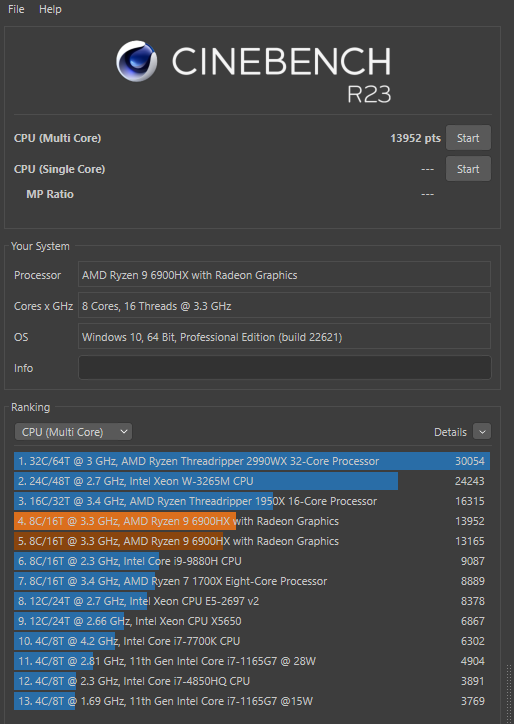Click the score 3769 in ranking
The width and height of the screenshot is (514, 724).
click(473, 701)
